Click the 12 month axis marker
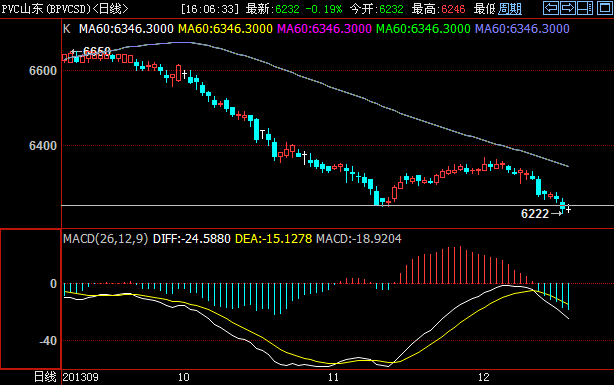The height and width of the screenshot is (385, 614). (x=484, y=377)
